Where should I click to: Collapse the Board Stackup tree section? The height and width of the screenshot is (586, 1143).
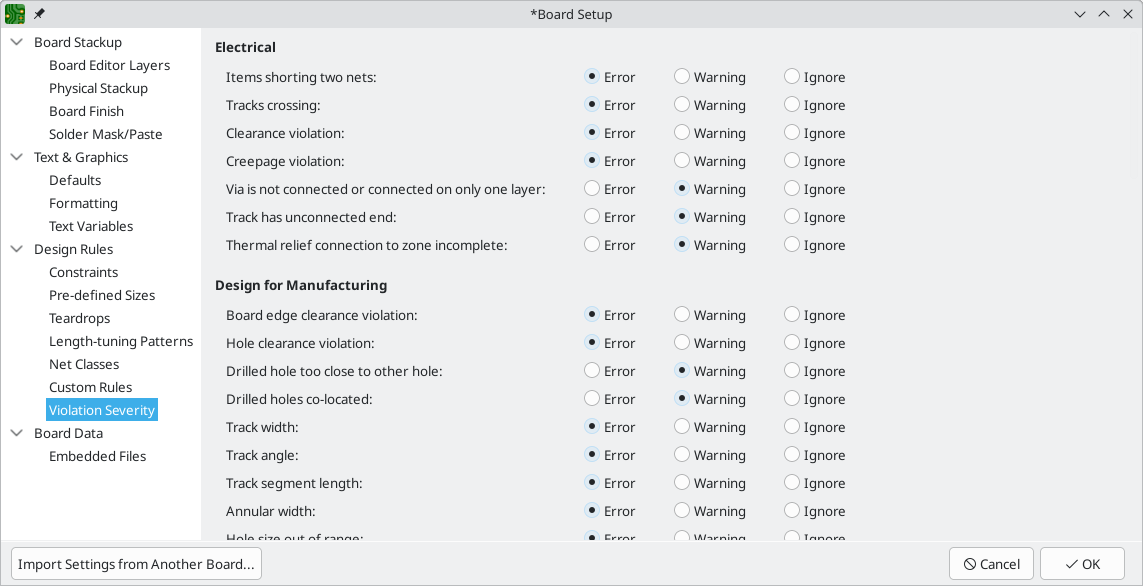tap(17, 42)
